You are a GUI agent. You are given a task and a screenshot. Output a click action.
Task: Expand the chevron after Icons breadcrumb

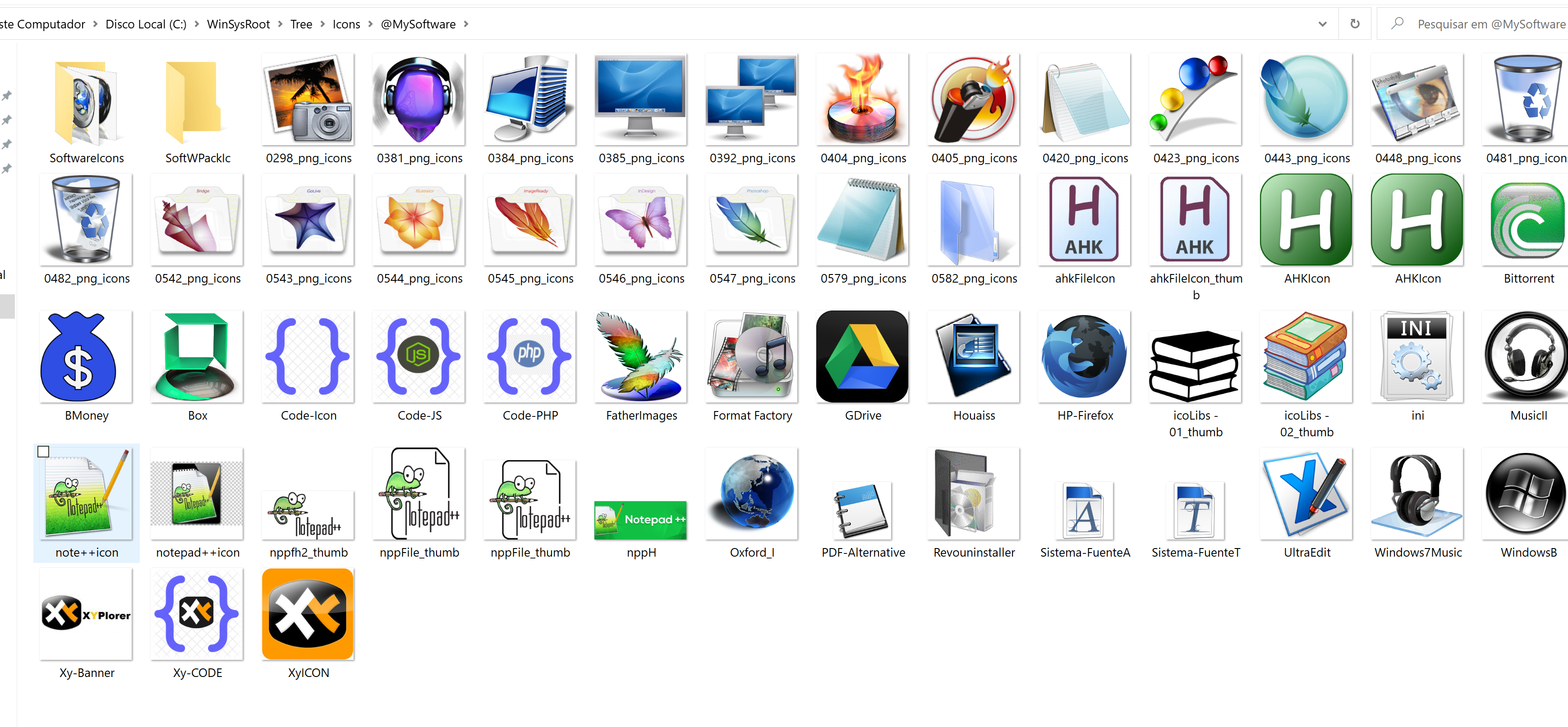pyautogui.click(x=370, y=24)
